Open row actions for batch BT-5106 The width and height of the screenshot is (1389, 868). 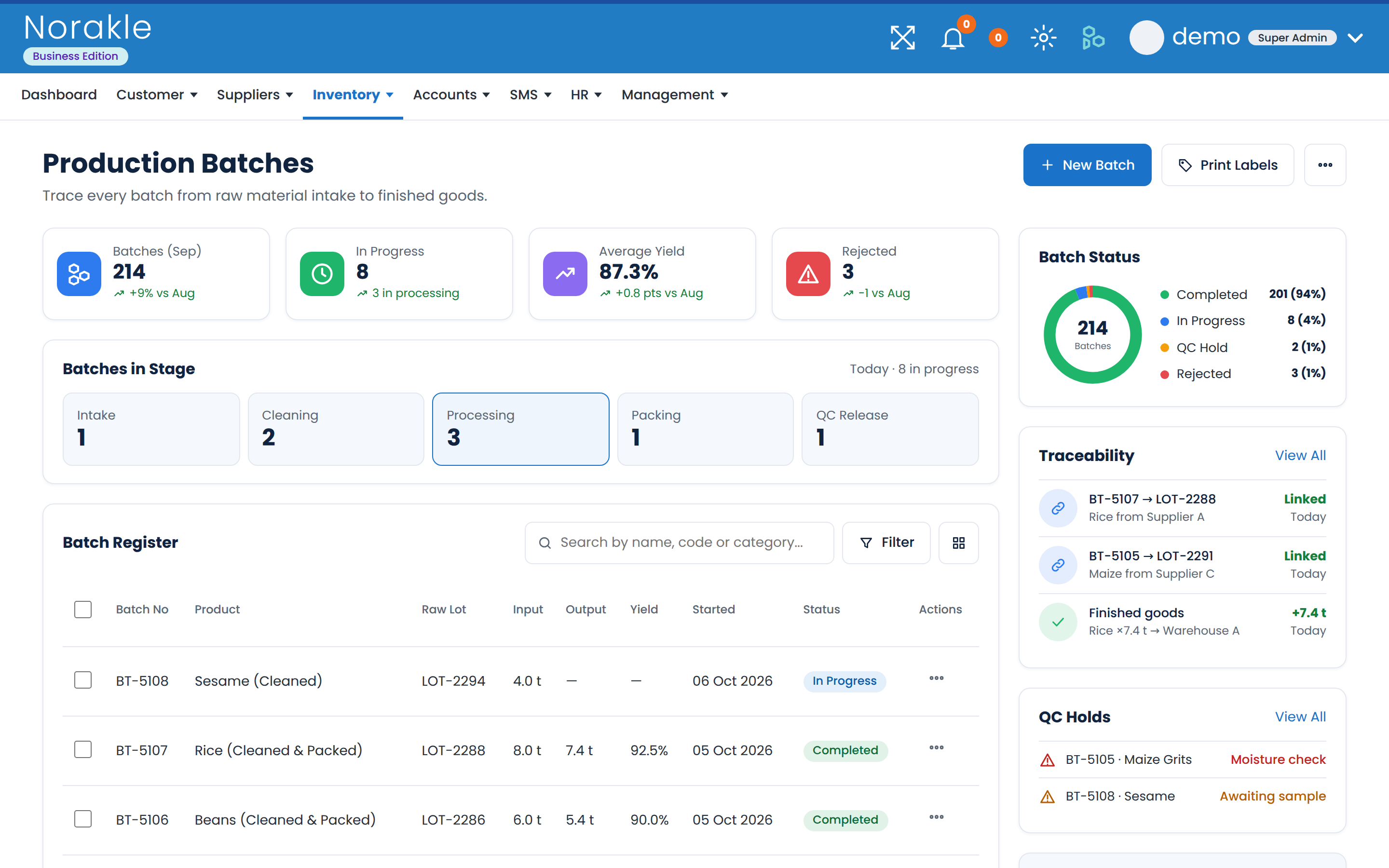(x=936, y=817)
